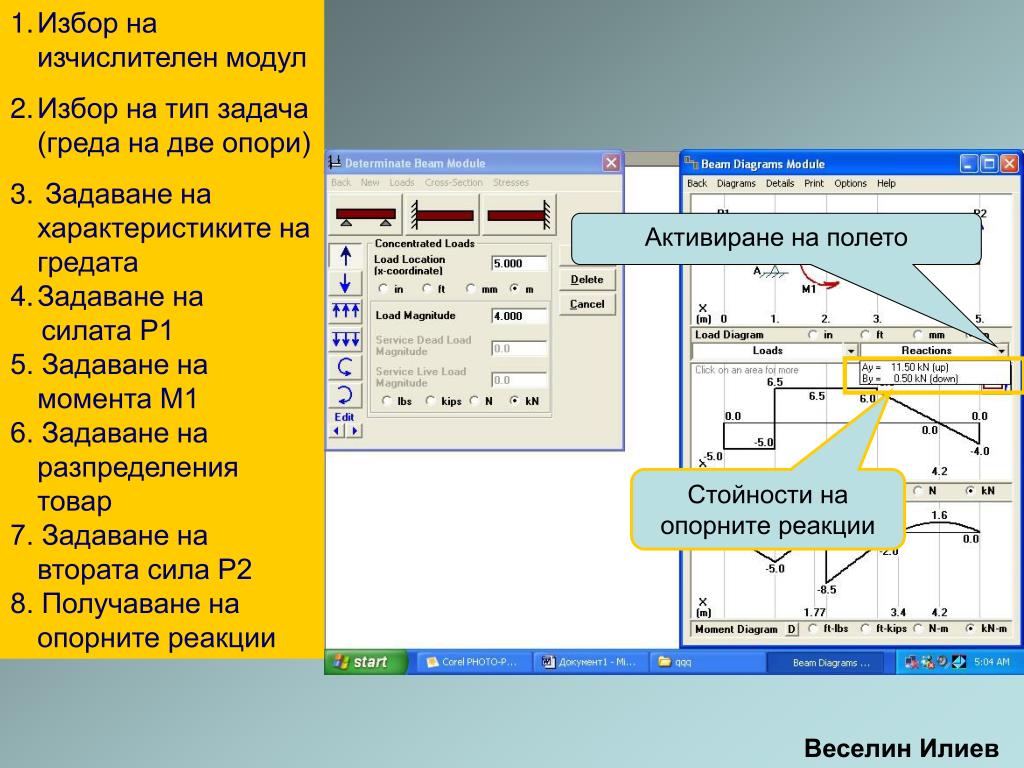Image resolution: width=1024 pixels, height=768 pixels.
Task: Switch to Beam Diagrams taskbar item
Action: [x=825, y=662]
